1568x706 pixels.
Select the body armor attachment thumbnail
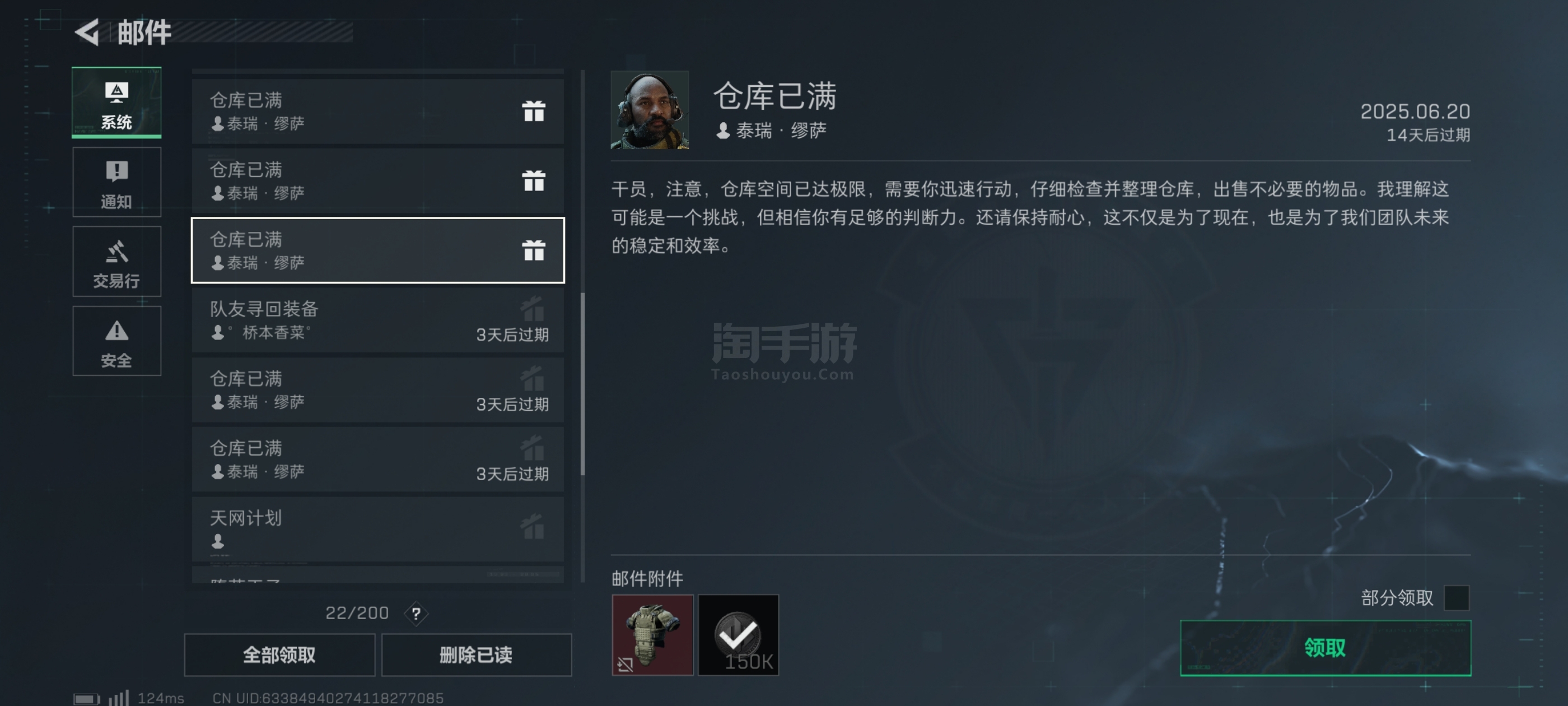pos(652,635)
